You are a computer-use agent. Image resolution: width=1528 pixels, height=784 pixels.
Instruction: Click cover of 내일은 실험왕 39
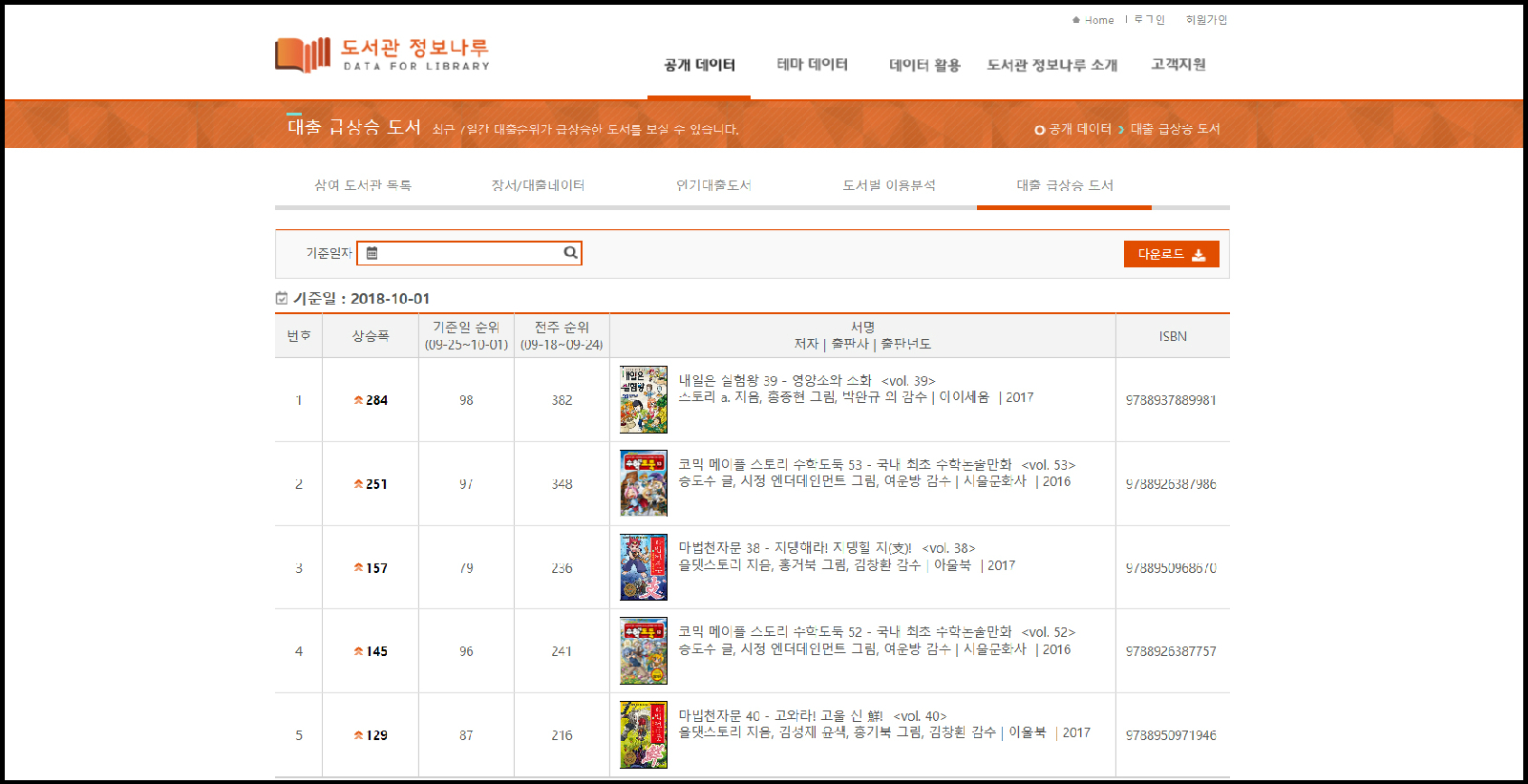coord(644,400)
